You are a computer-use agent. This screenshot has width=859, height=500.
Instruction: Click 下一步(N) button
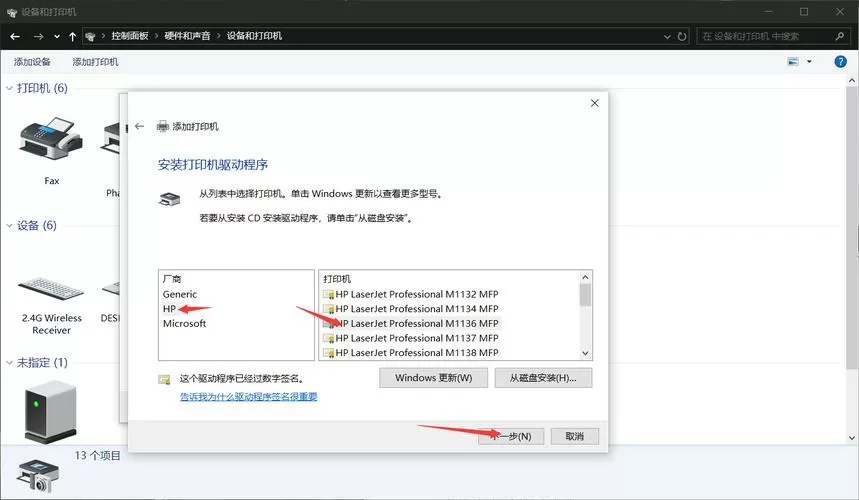point(511,436)
